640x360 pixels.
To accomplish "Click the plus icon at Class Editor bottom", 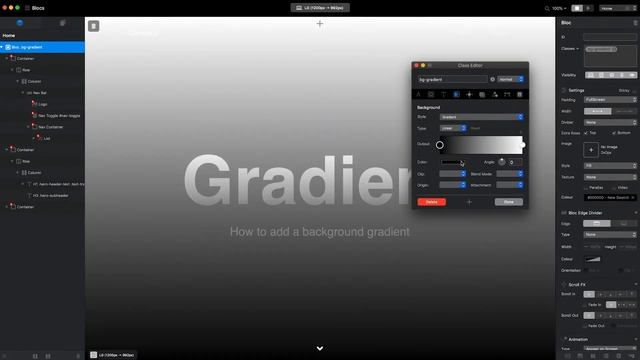I will point(469,202).
